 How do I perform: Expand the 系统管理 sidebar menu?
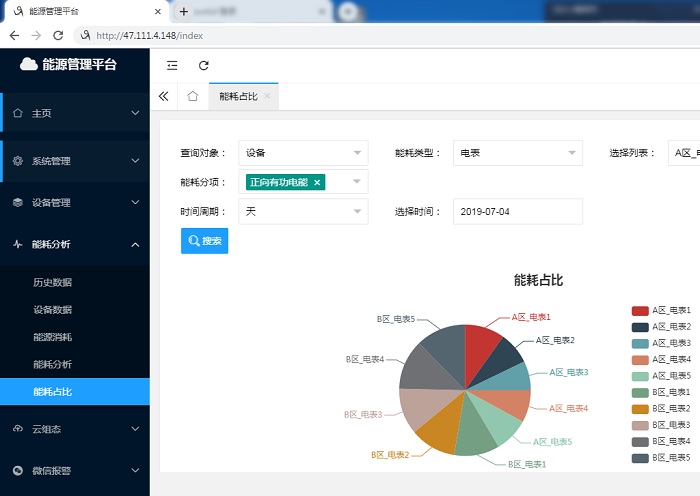coord(75,161)
